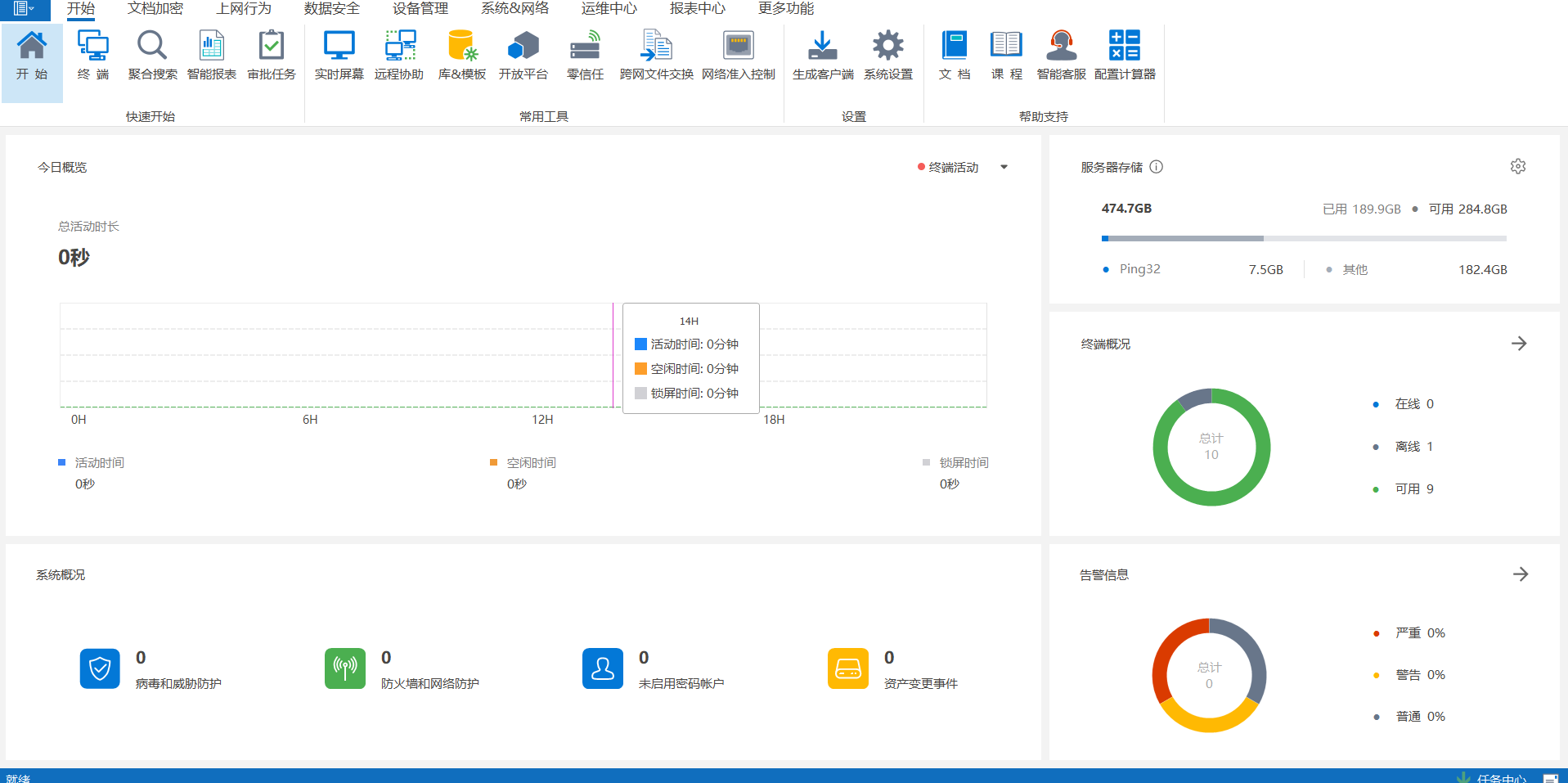The image size is (1568, 783).
Task: Expand 告警信息 panel with arrow
Action: tap(1521, 574)
